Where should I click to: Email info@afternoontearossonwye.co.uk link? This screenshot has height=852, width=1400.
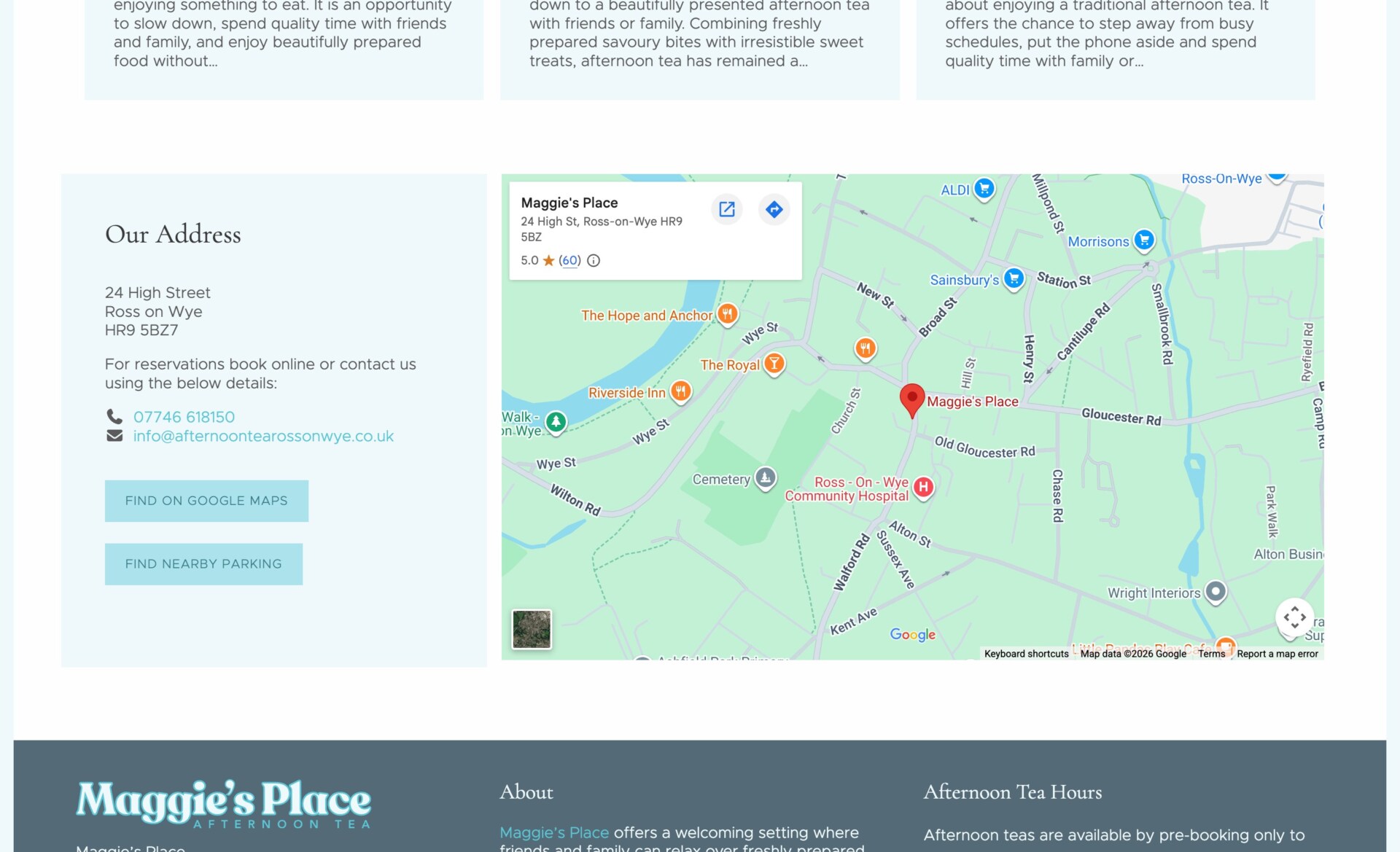pos(263,436)
